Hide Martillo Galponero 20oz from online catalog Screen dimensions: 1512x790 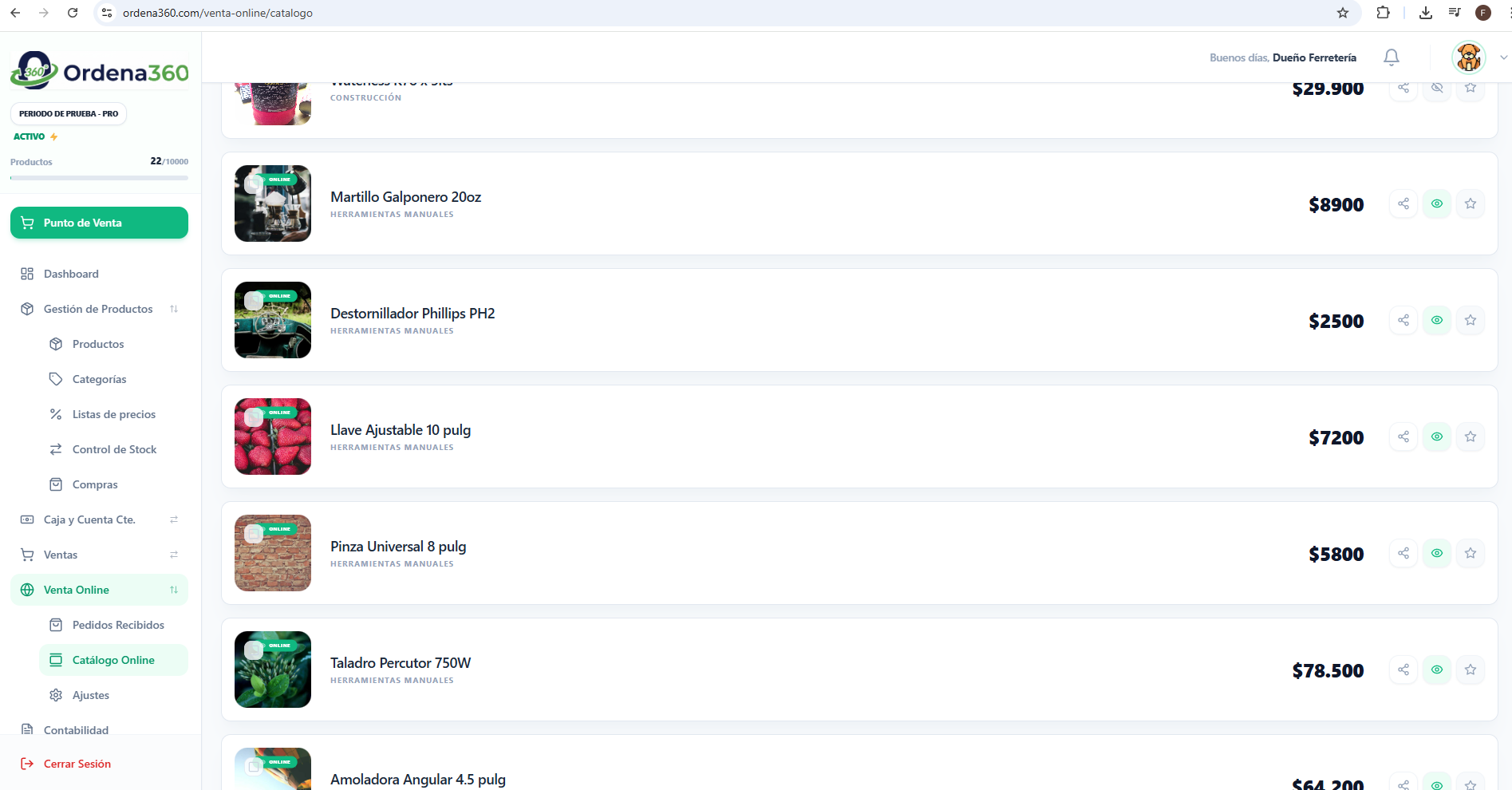(x=1437, y=203)
